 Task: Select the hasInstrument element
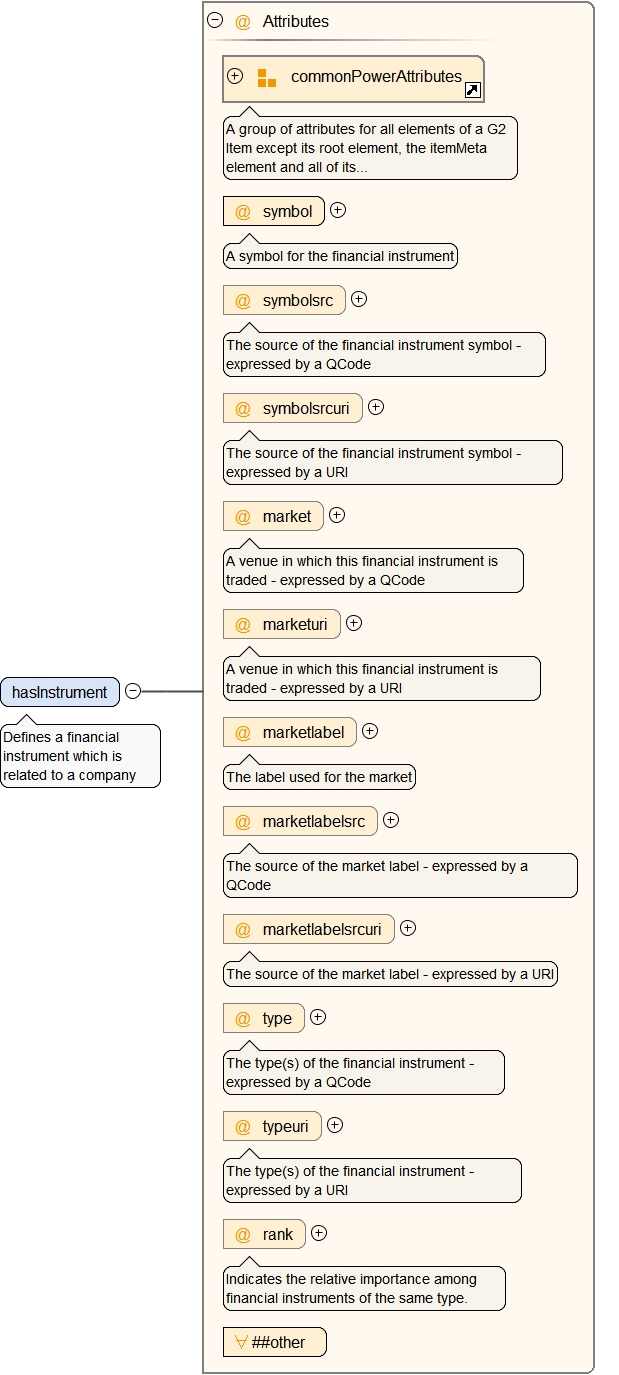coord(60,692)
